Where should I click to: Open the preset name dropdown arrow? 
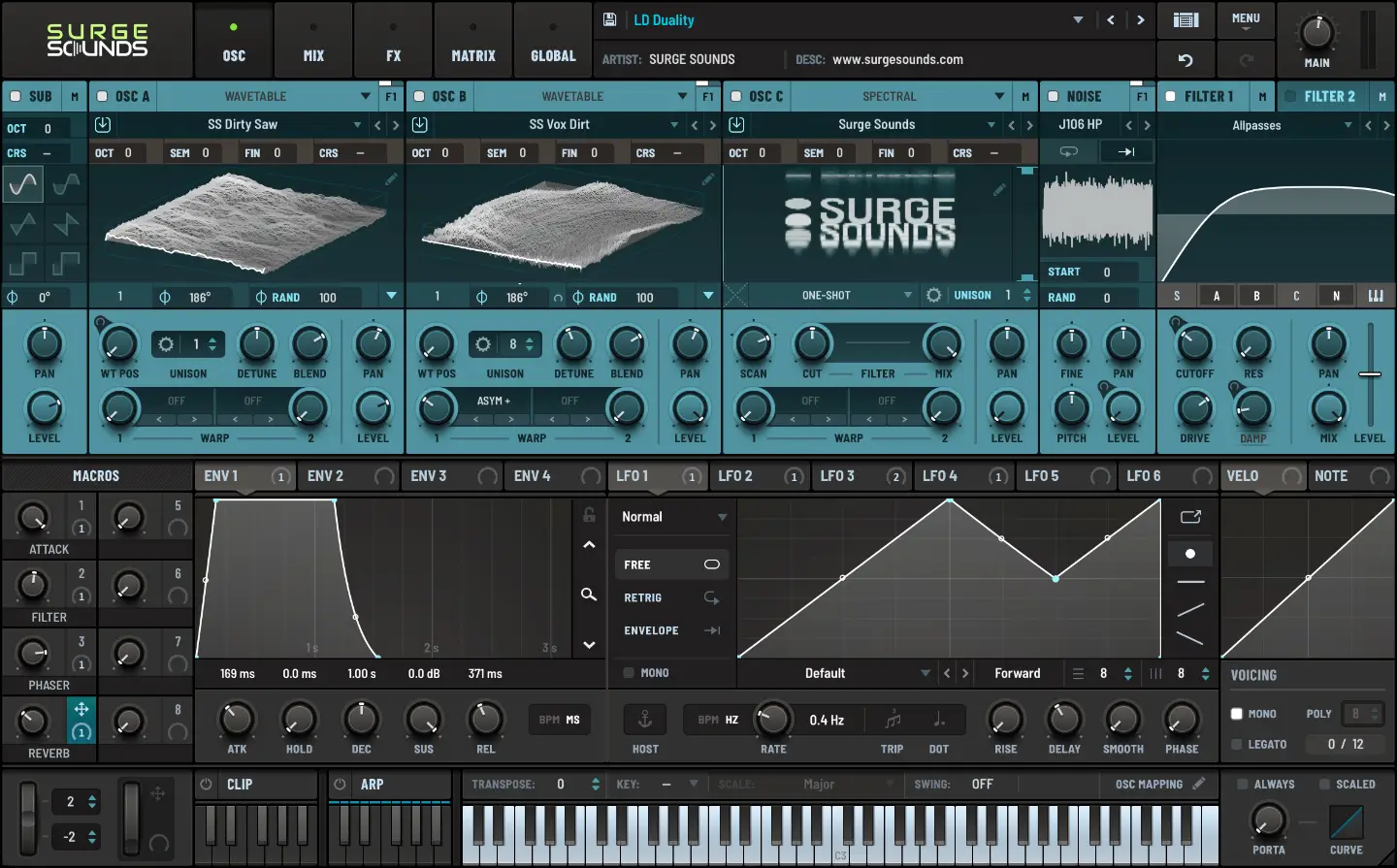click(x=1078, y=20)
